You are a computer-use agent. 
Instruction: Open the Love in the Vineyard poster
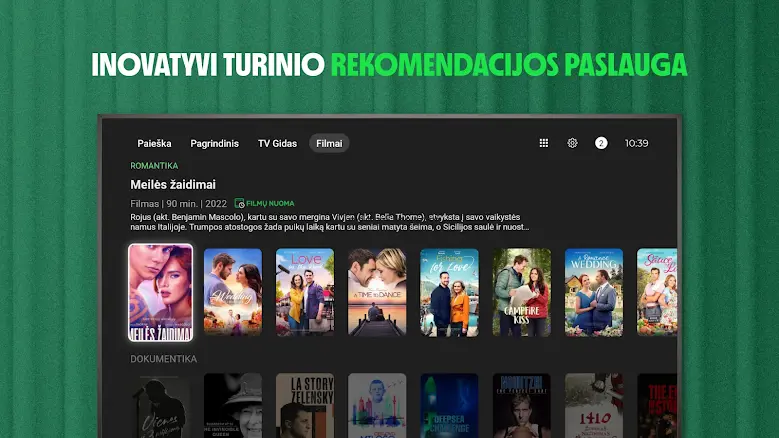coord(305,292)
